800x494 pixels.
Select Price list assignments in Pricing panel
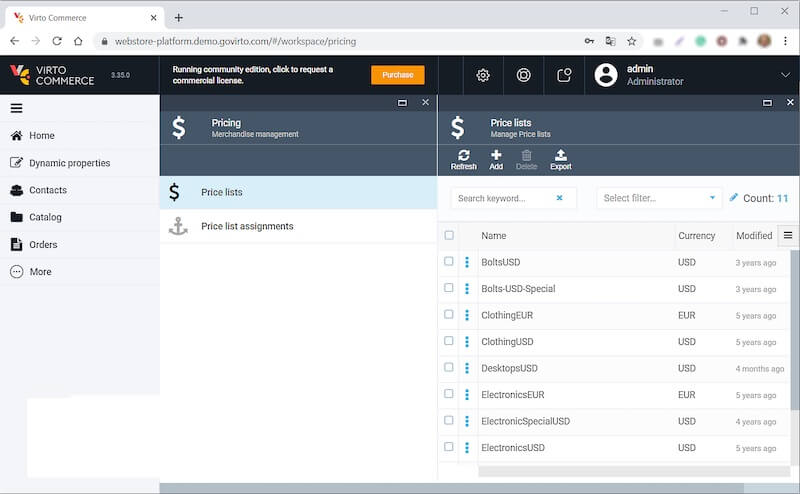click(247, 226)
